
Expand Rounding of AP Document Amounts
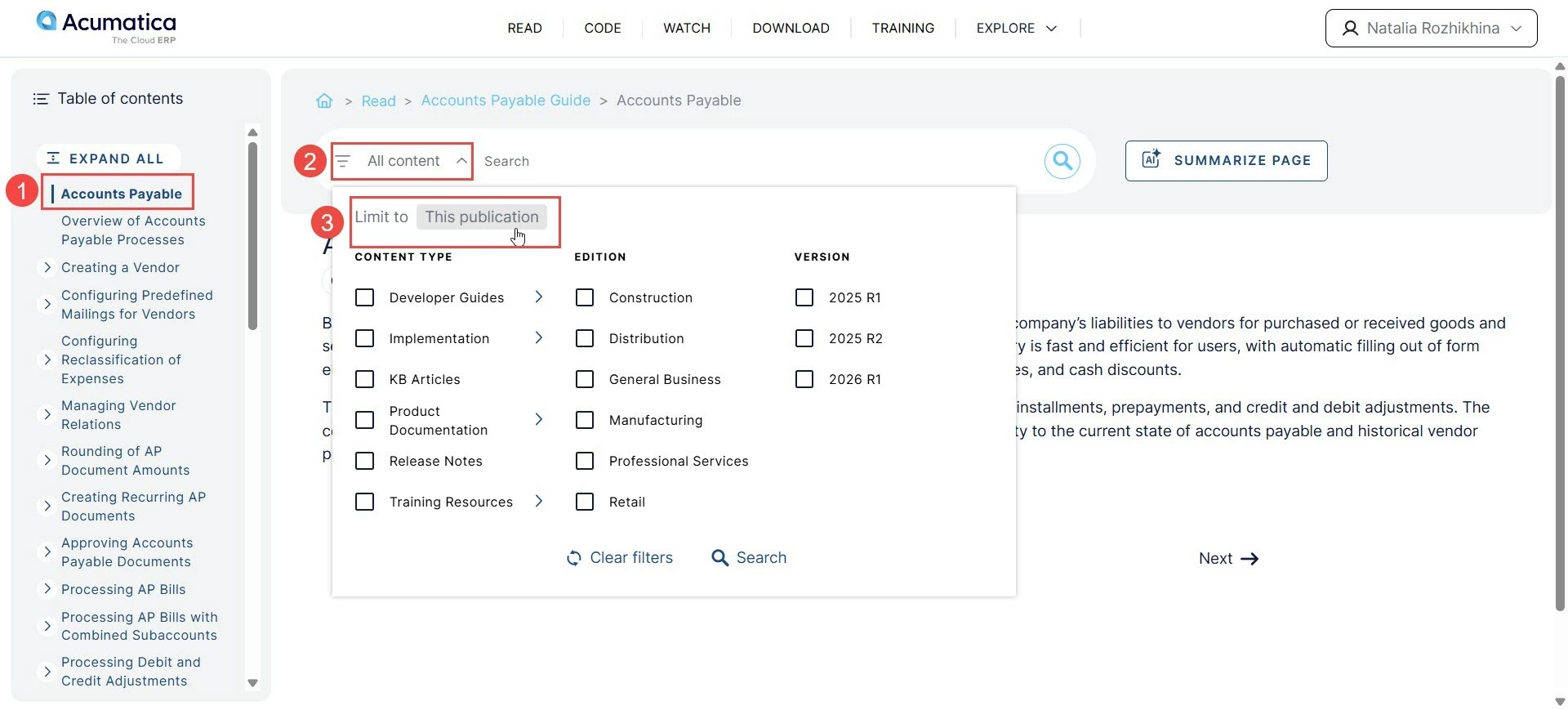[47, 460]
